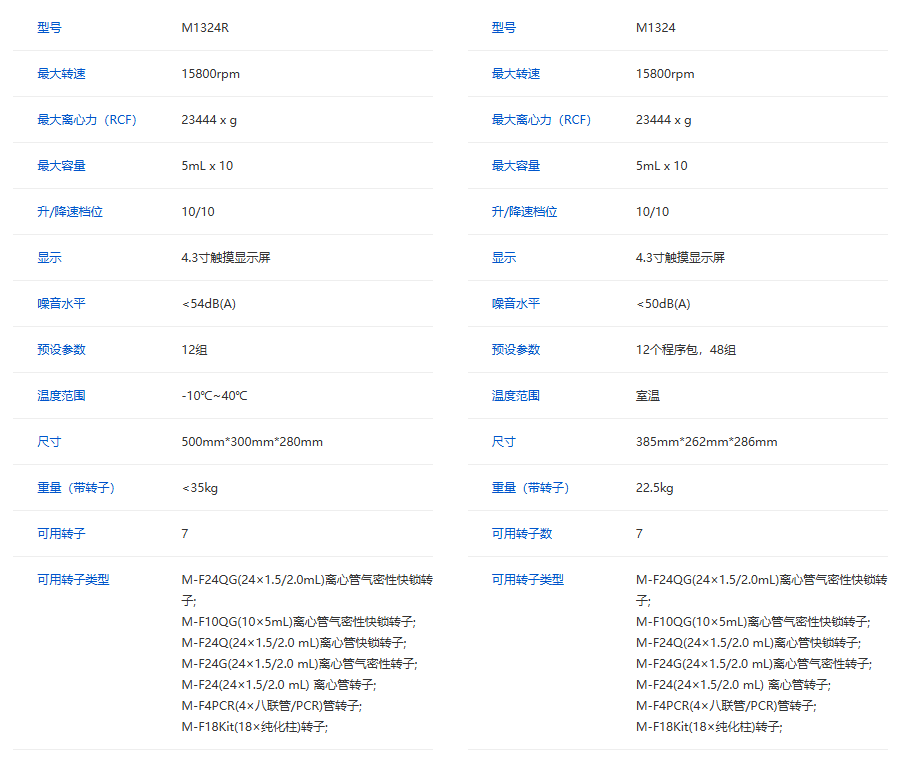
Task: Click the 12个程序包，48组 preset value
Action: pyautogui.click(x=685, y=350)
